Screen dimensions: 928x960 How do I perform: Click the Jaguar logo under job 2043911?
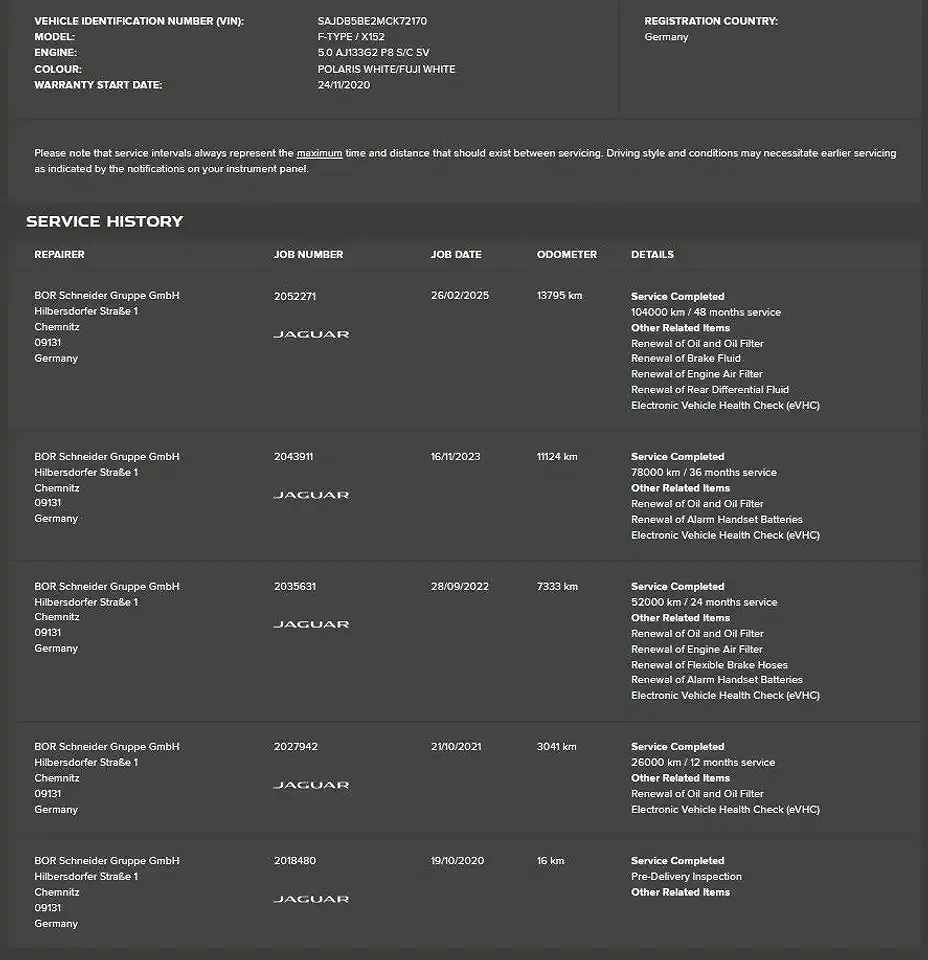(311, 495)
